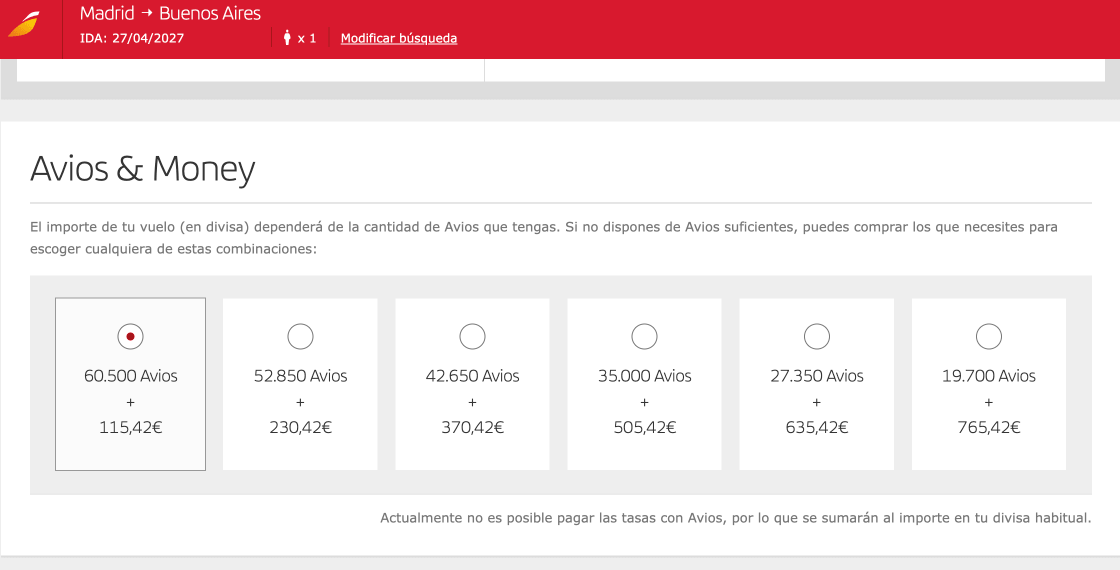Image resolution: width=1120 pixels, height=570 pixels.
Task: Open the Modificar búsqueda link
Action: pos(399,39)
